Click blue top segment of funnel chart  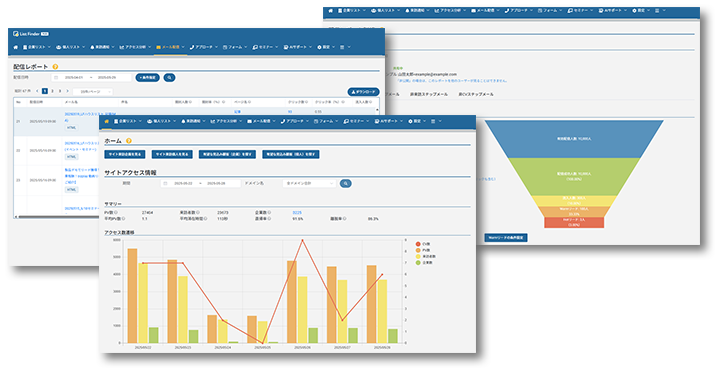[574, 139]
